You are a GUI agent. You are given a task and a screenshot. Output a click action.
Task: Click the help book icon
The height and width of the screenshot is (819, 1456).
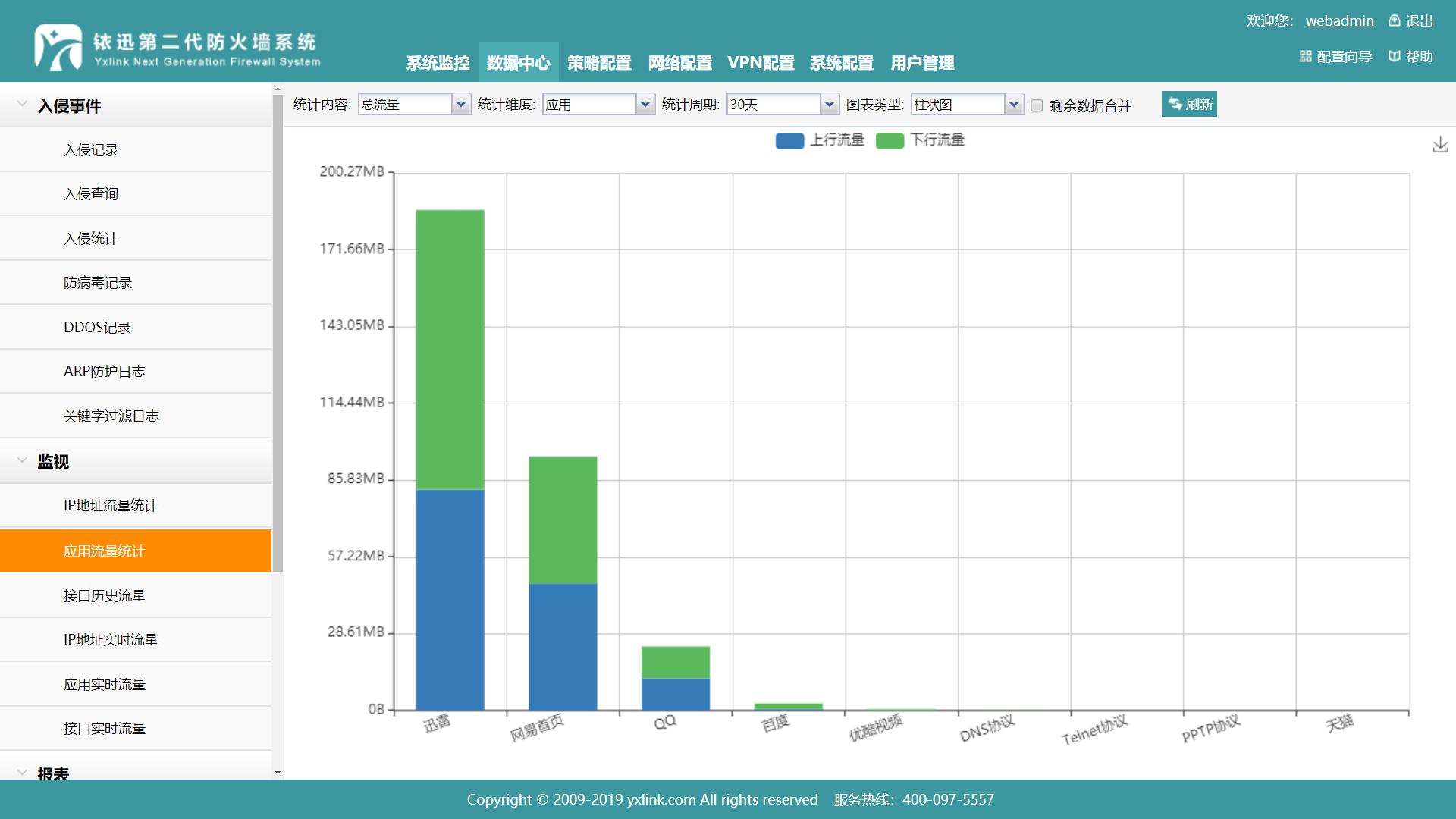pos(1394,56)
